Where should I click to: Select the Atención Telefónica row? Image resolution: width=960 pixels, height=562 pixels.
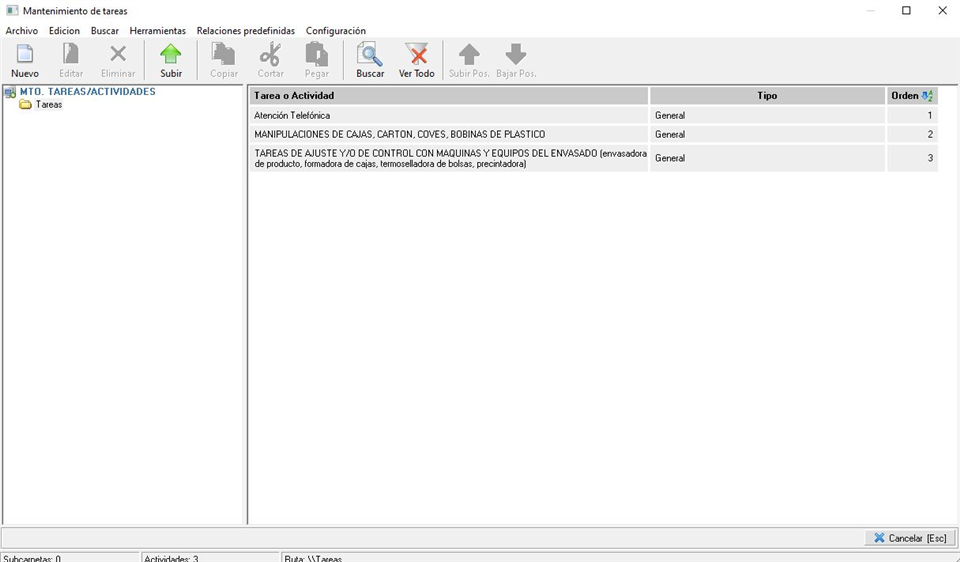click(448, 116)
